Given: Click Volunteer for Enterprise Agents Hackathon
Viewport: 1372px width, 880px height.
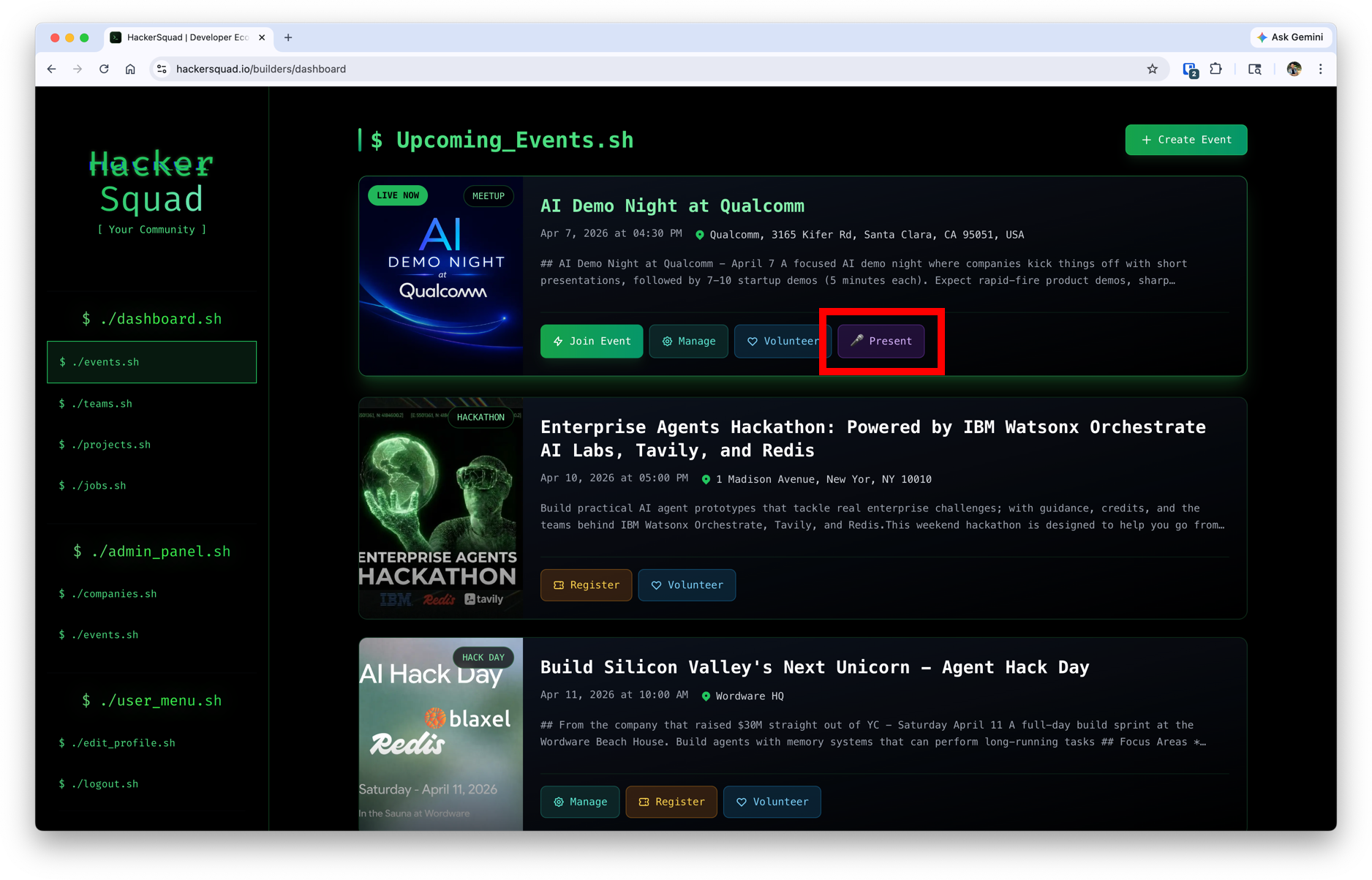Looking at the screenshot, I should coord(687,585).
